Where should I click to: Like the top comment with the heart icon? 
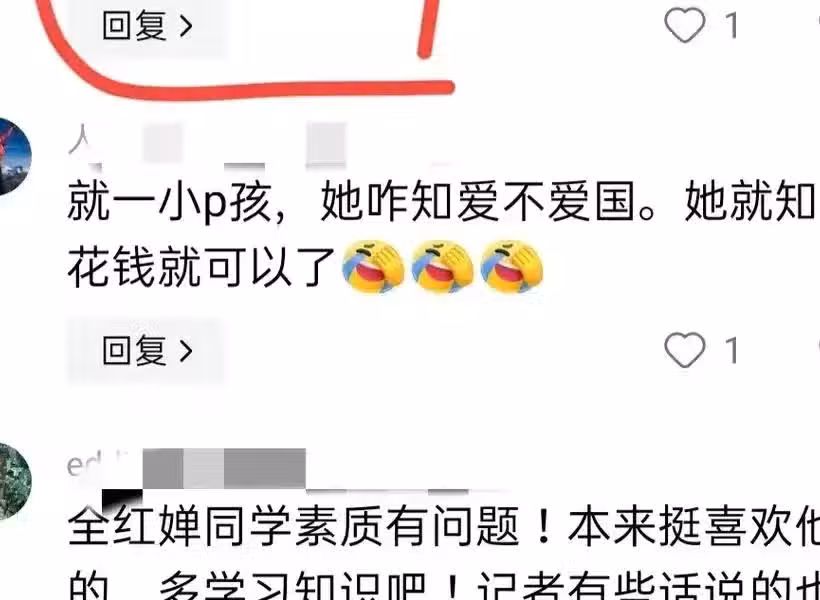[685, 25]
